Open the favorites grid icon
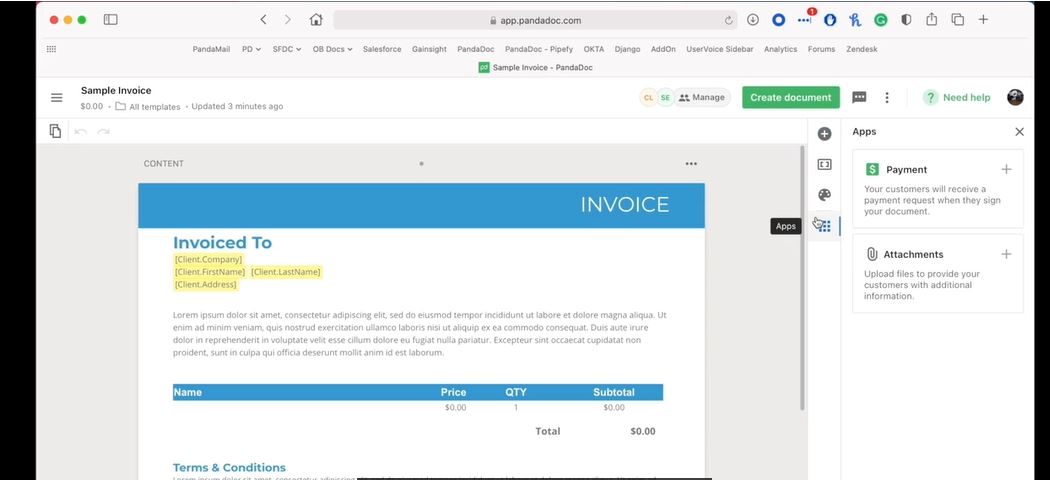This screenshot has height=480, width=1050. pyautogui.click(x=52, y=49)
